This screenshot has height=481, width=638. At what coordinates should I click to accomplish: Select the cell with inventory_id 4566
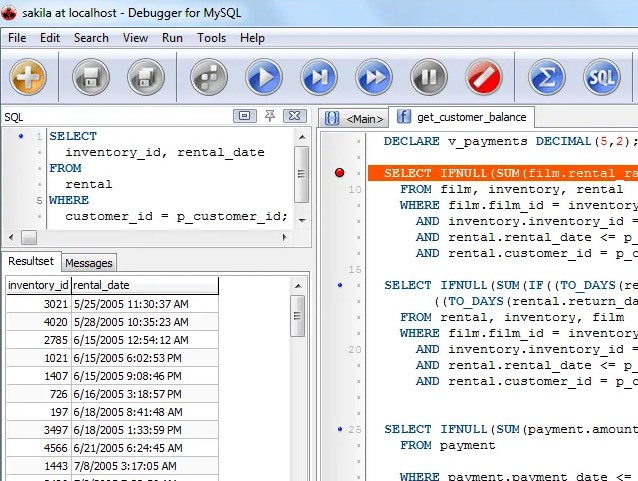click(39, 447)
